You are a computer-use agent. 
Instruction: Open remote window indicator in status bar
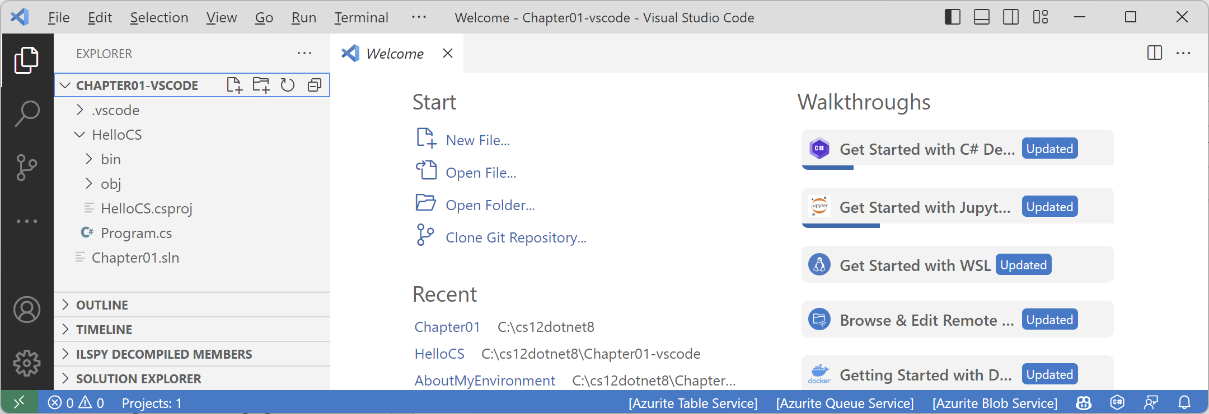pyautogui.click(x=18, y=402)
